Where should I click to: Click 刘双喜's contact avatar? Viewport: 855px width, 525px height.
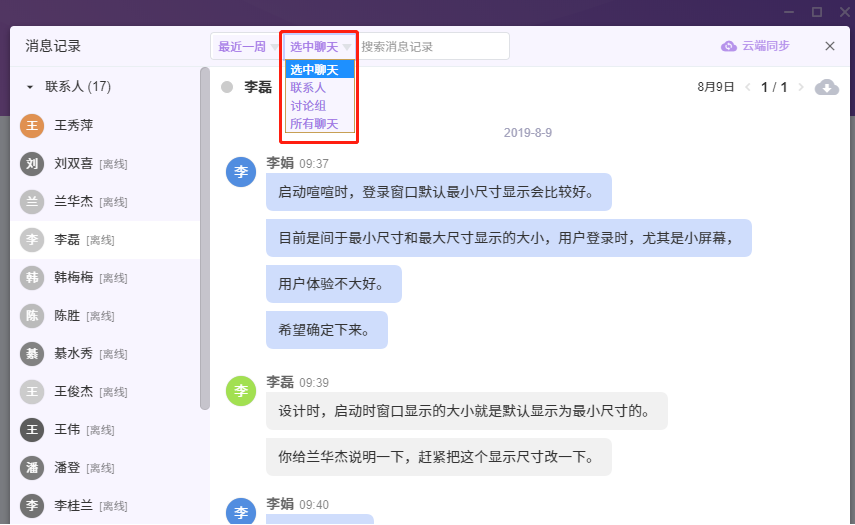[33, 163]
